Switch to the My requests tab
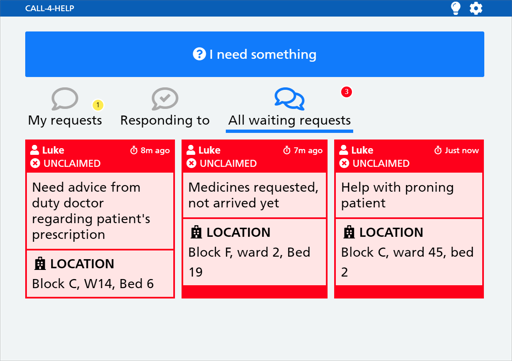Viewport: 512px width, 361px height. [65, 109]
